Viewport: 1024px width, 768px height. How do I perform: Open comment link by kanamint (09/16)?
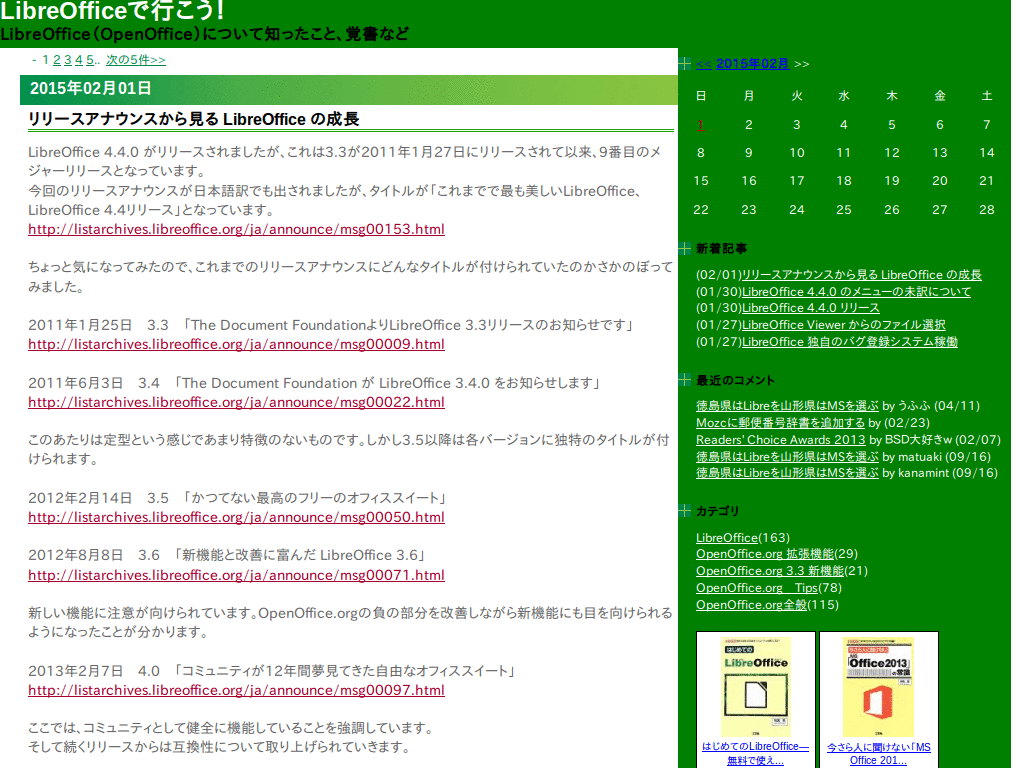pos(788,473)
